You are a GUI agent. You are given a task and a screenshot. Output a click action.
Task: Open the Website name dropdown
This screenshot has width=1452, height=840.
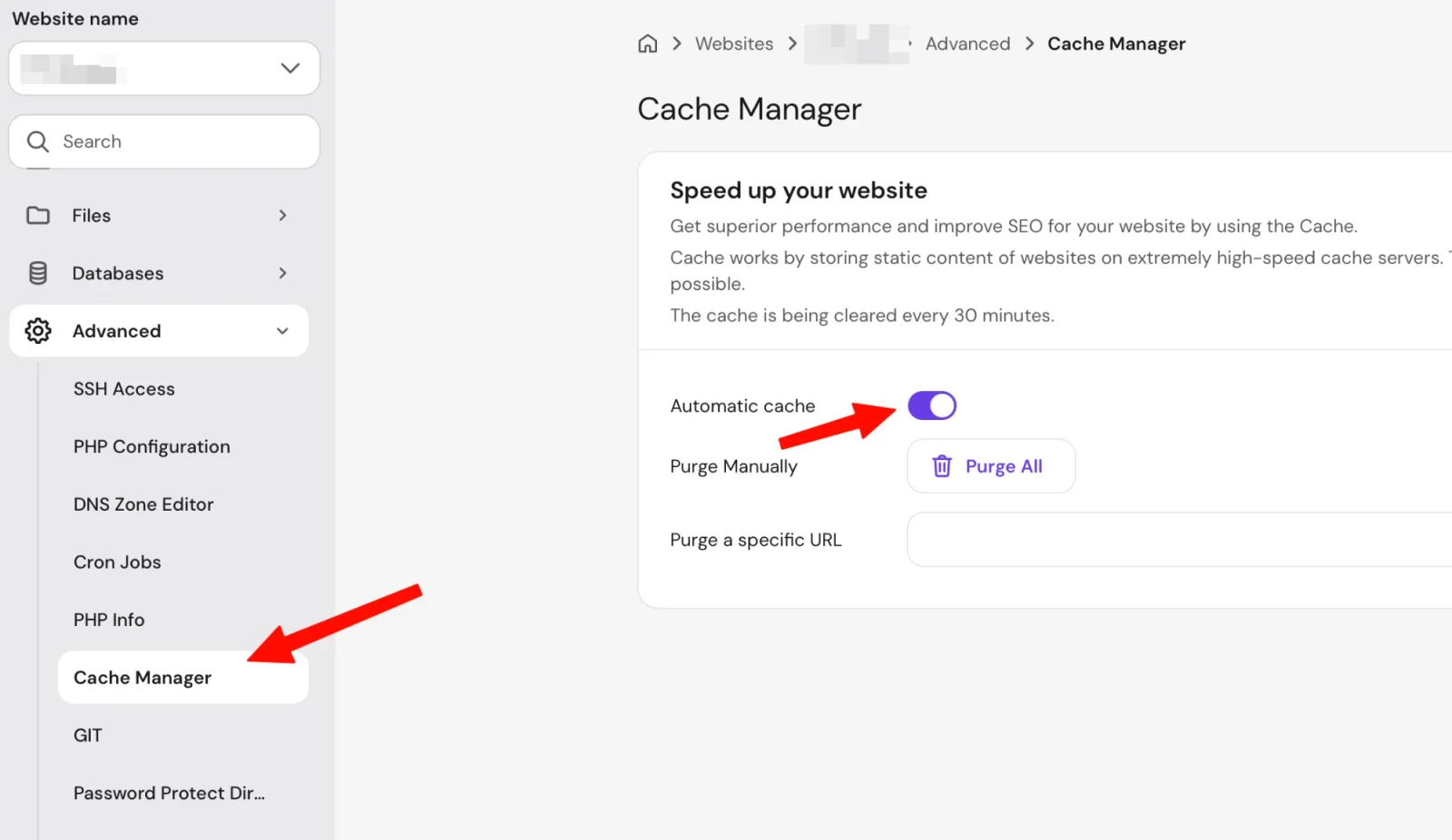[164, 68]
